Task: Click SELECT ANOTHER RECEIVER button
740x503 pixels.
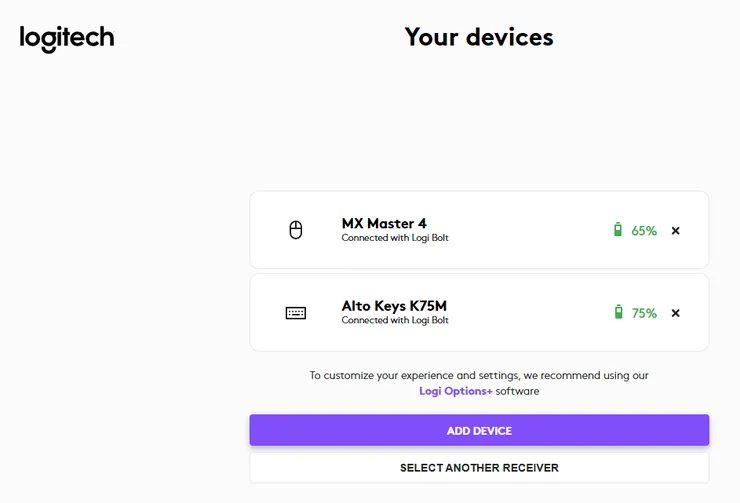Action: pyautogui.click(x=479, y=468)
